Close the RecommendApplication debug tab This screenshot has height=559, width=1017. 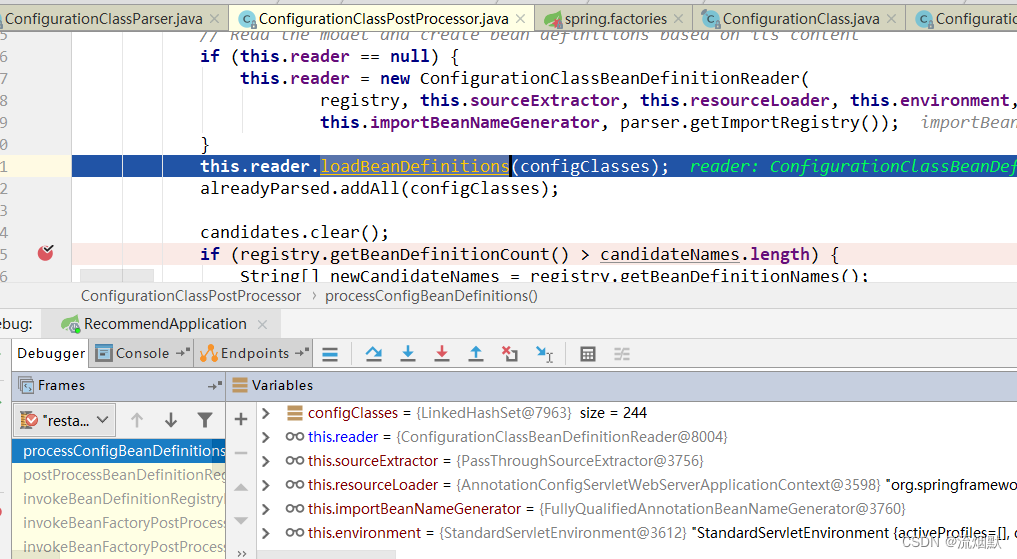click(262, 324)
